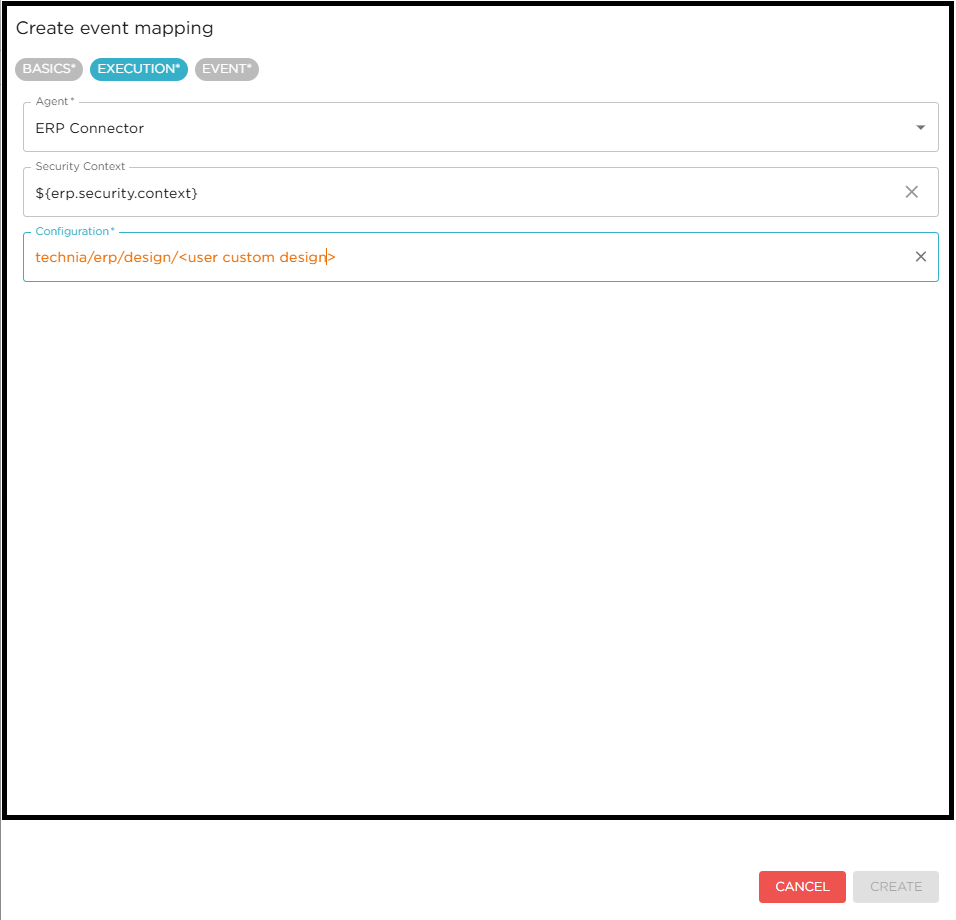This screenshot has width=956, height=920.
Task: Focus the Security Context input field
Action: pos(400,191)
